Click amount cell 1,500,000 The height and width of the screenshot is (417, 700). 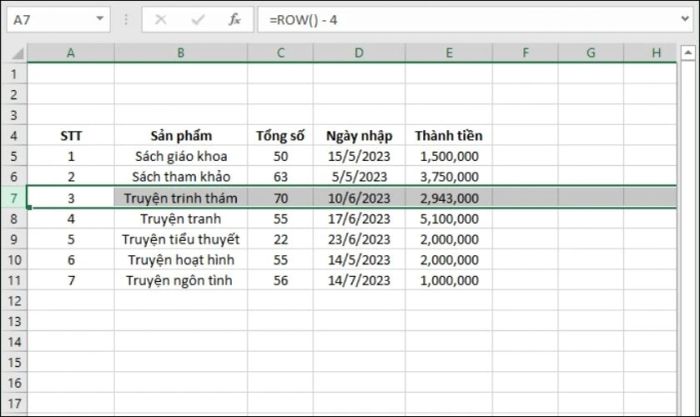pyautogui.click(x=449, y=156)
